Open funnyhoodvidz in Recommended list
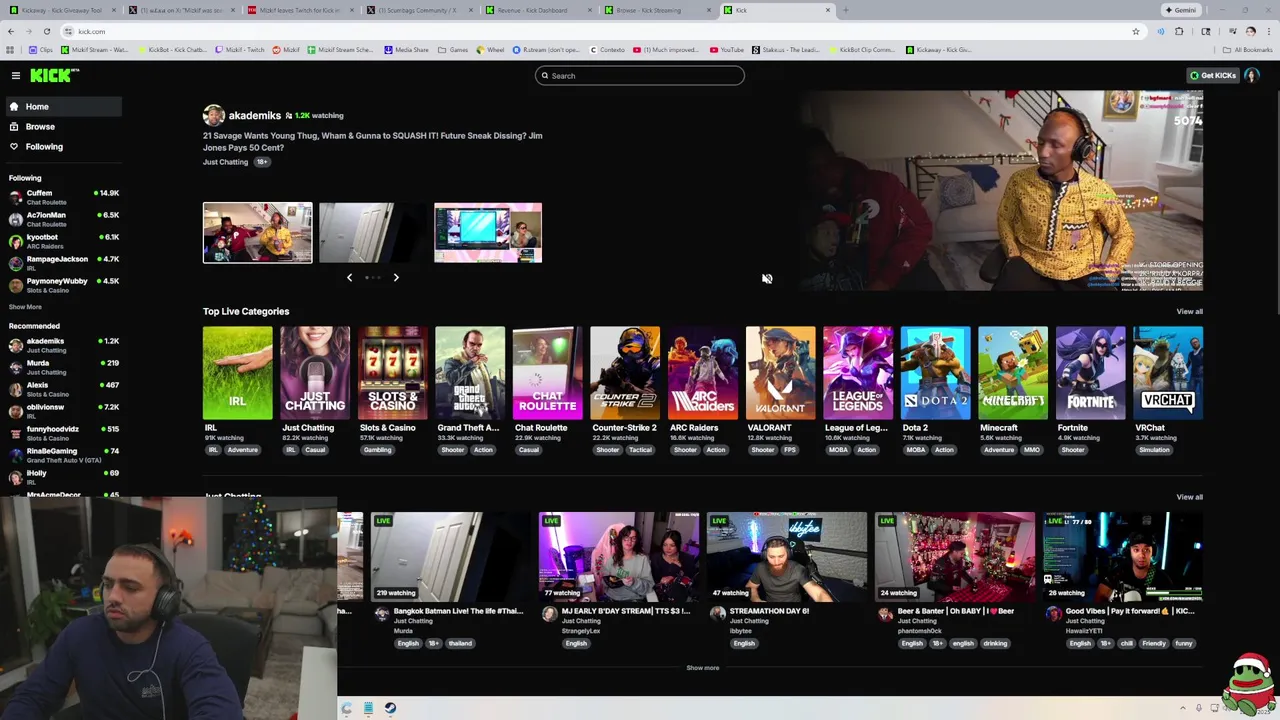Viewport: 1280px width, 720px height. (63, 433)
